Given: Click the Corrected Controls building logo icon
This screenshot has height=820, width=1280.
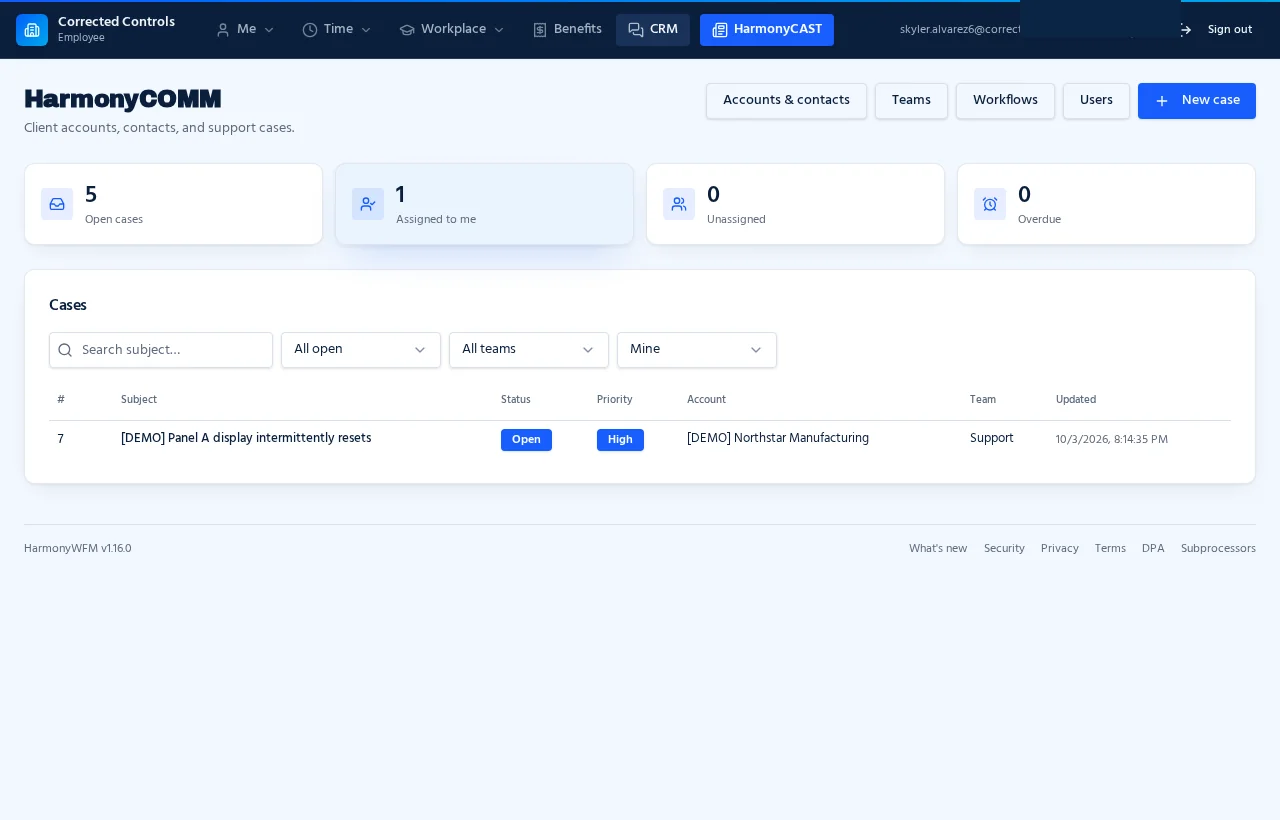Looking at the screenshot, I should tap(32, 30).
